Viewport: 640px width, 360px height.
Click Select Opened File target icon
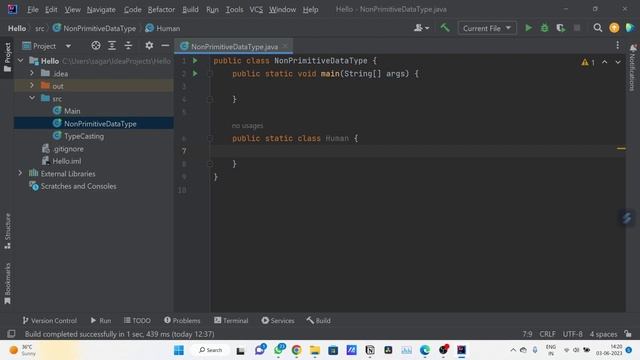(x=96, y=46)
